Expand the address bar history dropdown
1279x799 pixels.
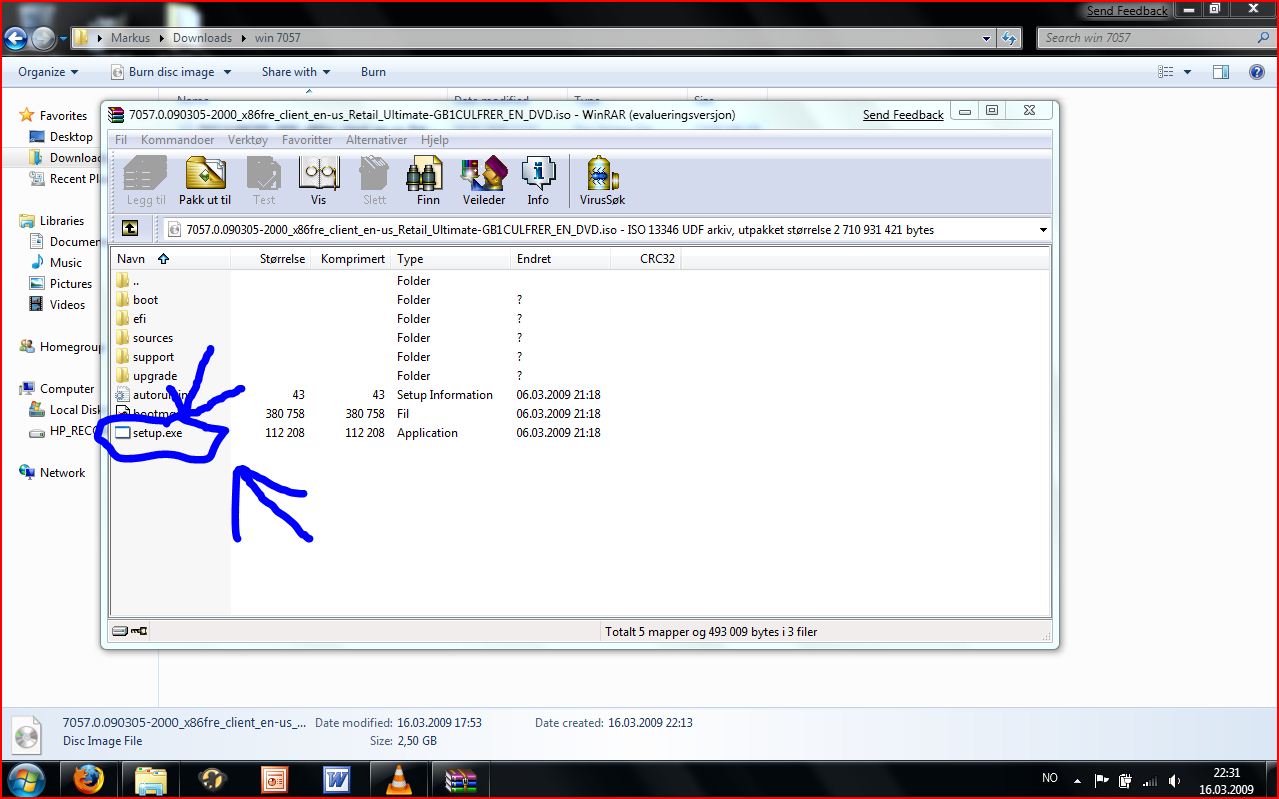987,38
